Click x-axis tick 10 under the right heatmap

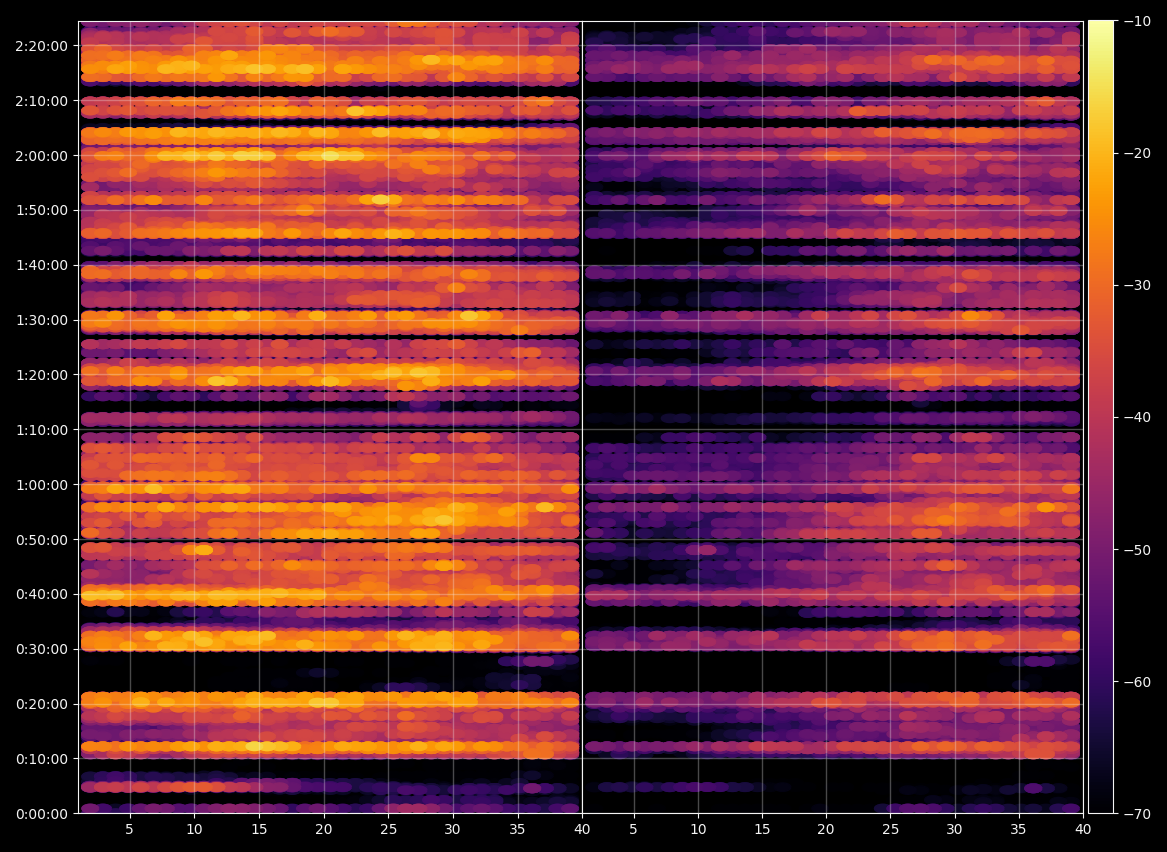click(x=698, y=829)
